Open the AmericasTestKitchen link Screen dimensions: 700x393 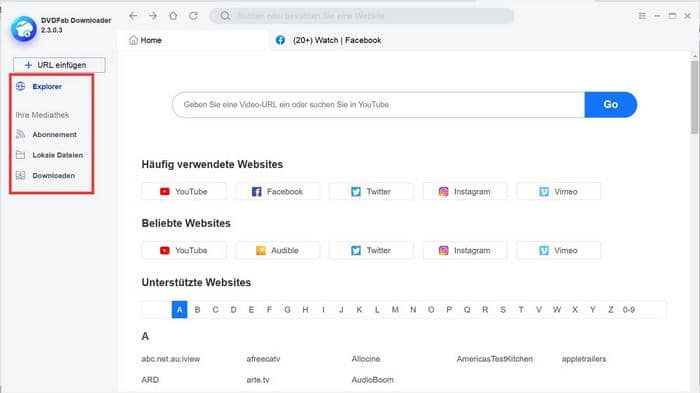(495, 359)
